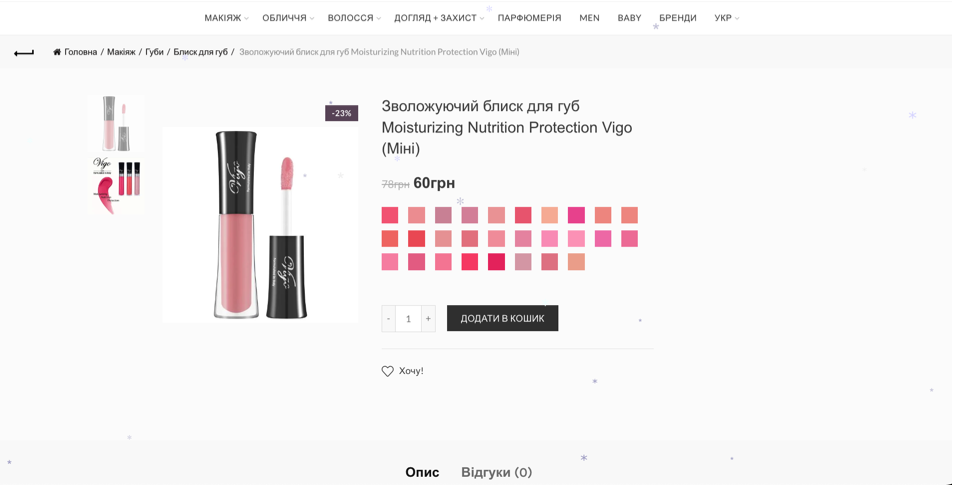
Task: Decrease quantity with minus button
Action: coord(388,318)
